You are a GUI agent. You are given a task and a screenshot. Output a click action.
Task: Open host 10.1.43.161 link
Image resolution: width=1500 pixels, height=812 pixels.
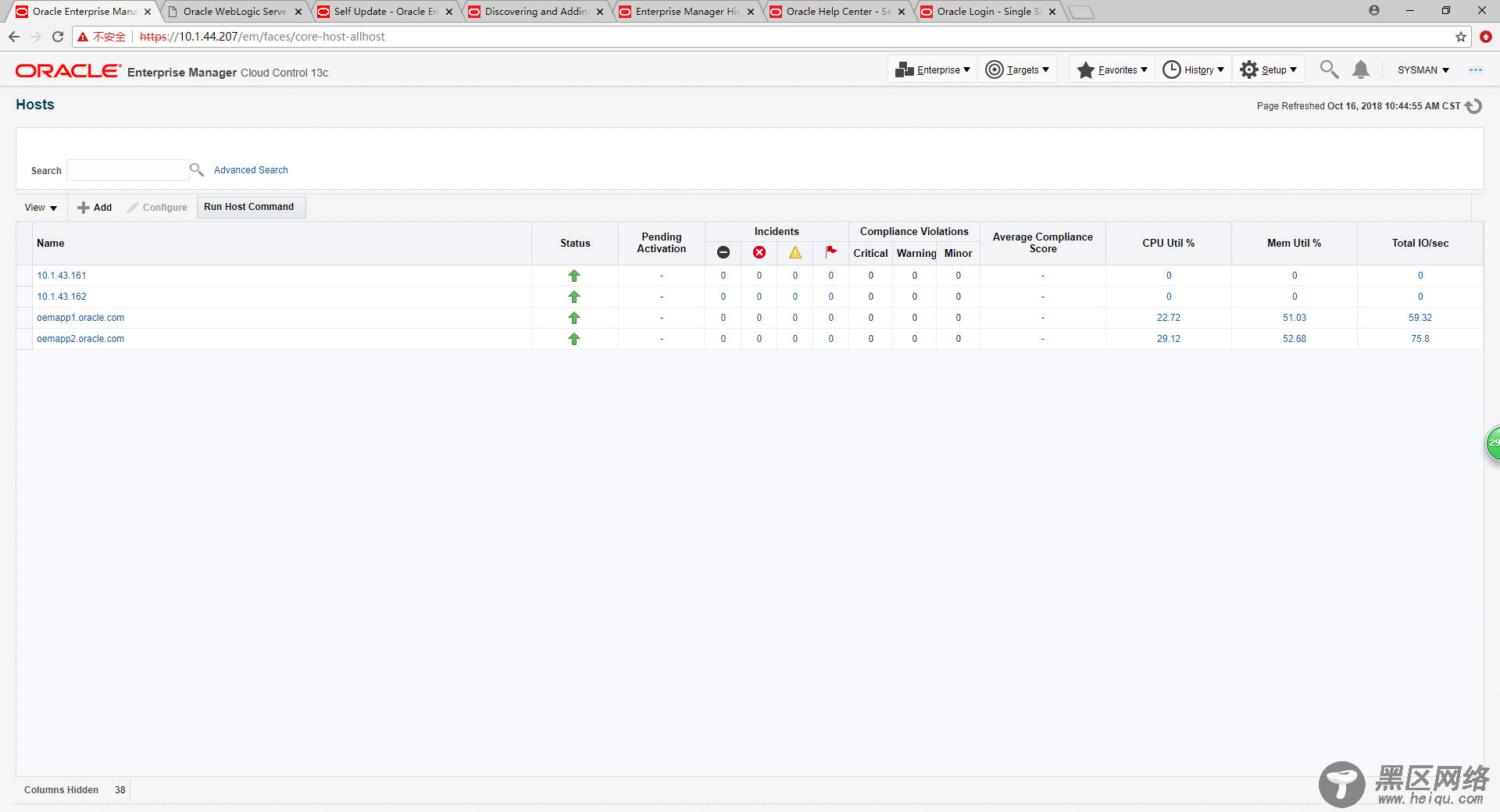pos(62,276)
